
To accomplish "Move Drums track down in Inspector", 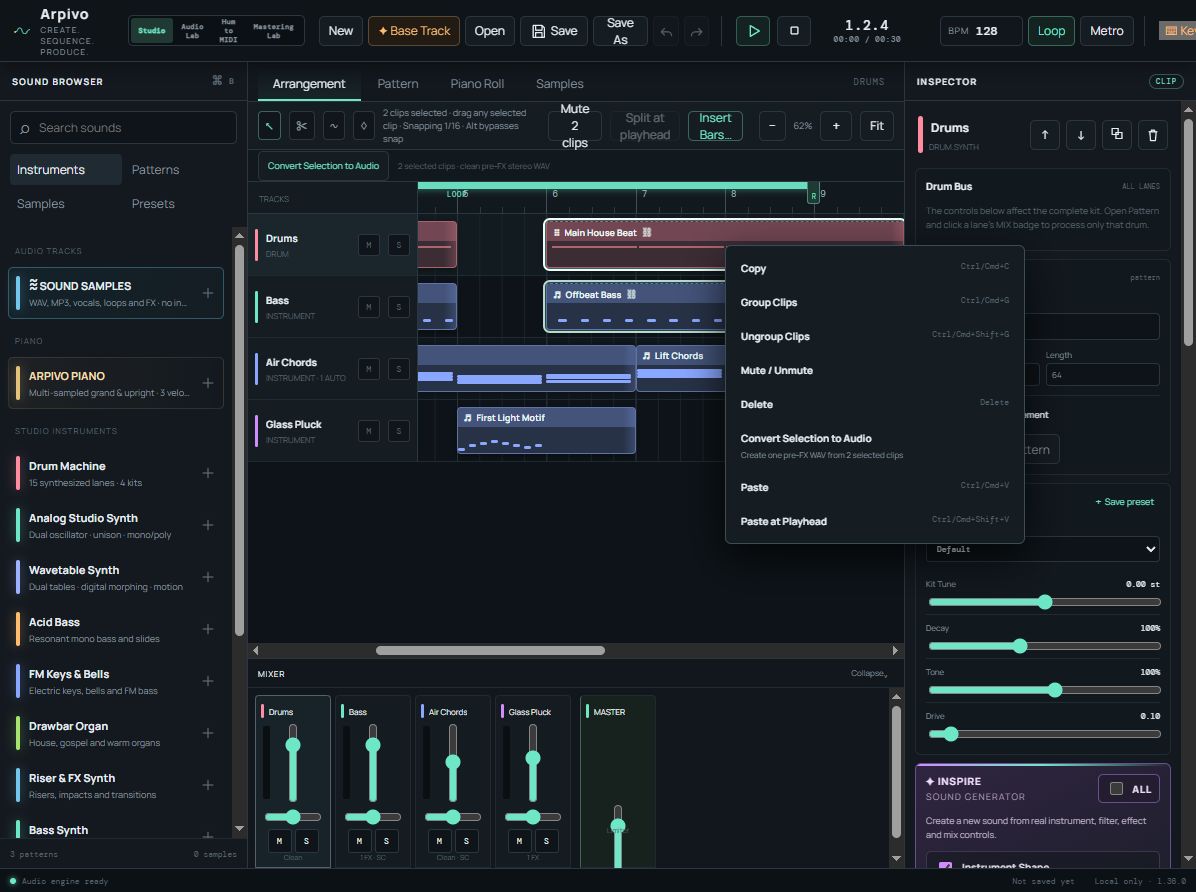I will 1081,135.
